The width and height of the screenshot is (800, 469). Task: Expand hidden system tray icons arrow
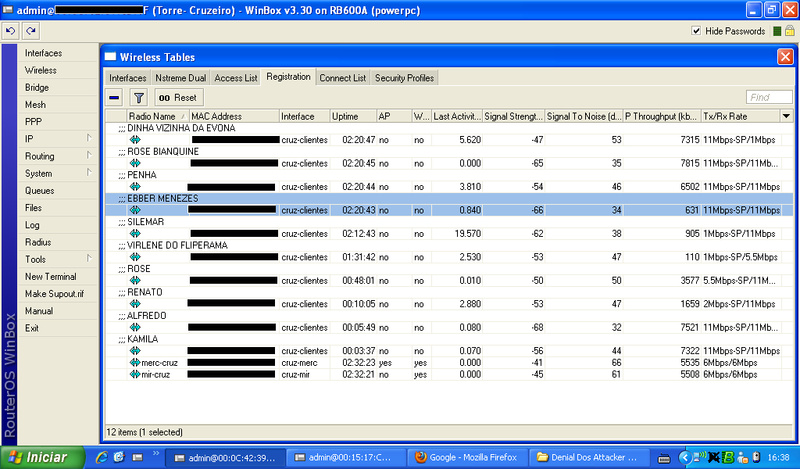[685, 458]
